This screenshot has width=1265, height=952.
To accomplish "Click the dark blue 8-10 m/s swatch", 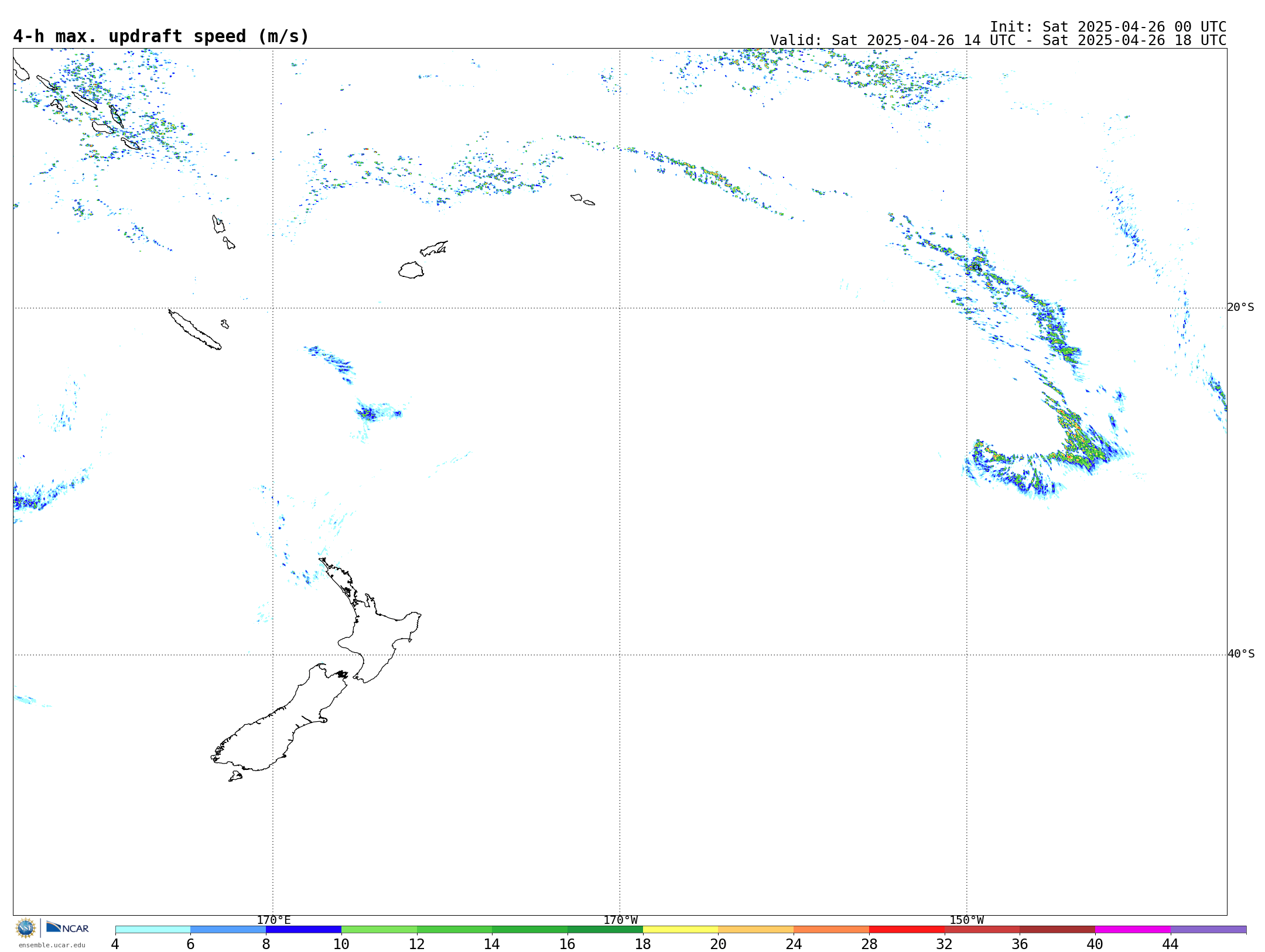I will click(x=304, y=930).
